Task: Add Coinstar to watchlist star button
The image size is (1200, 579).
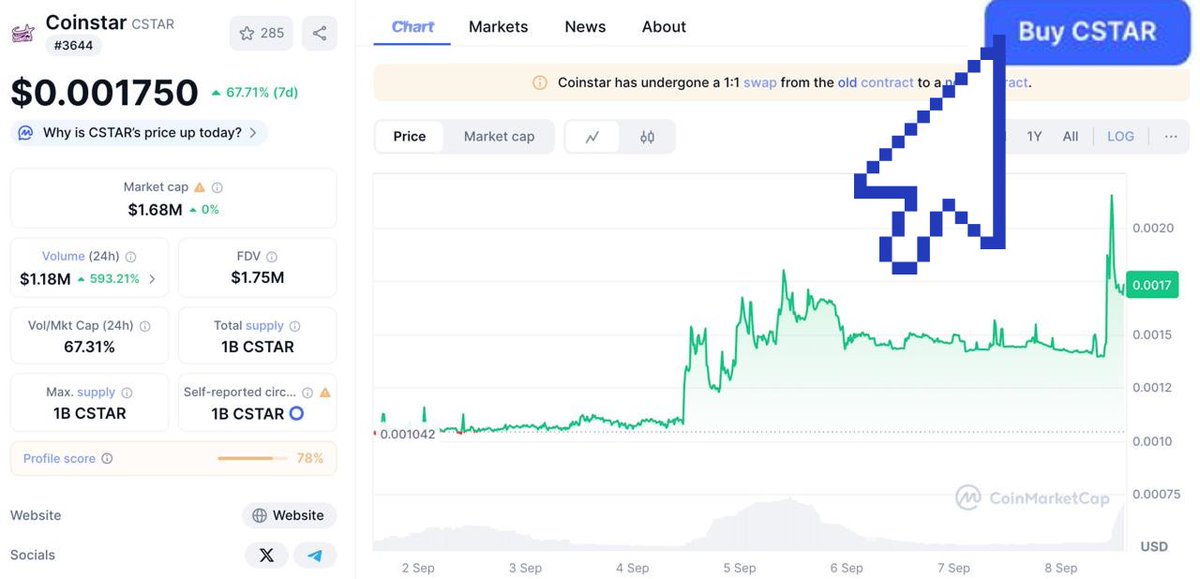Action: pos(261,33)
